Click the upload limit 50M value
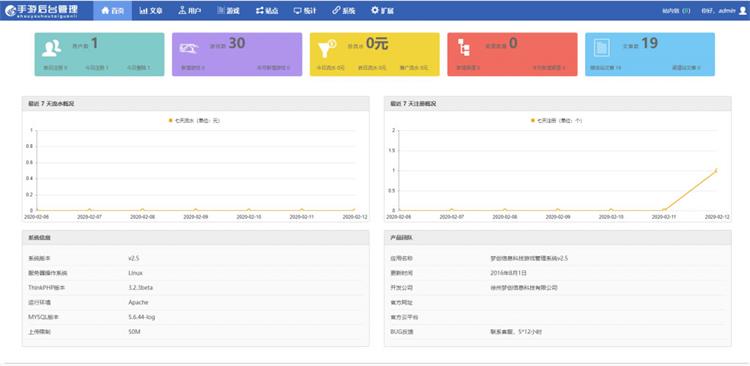The width and height of the screenshot is (750, 366). 134,332
